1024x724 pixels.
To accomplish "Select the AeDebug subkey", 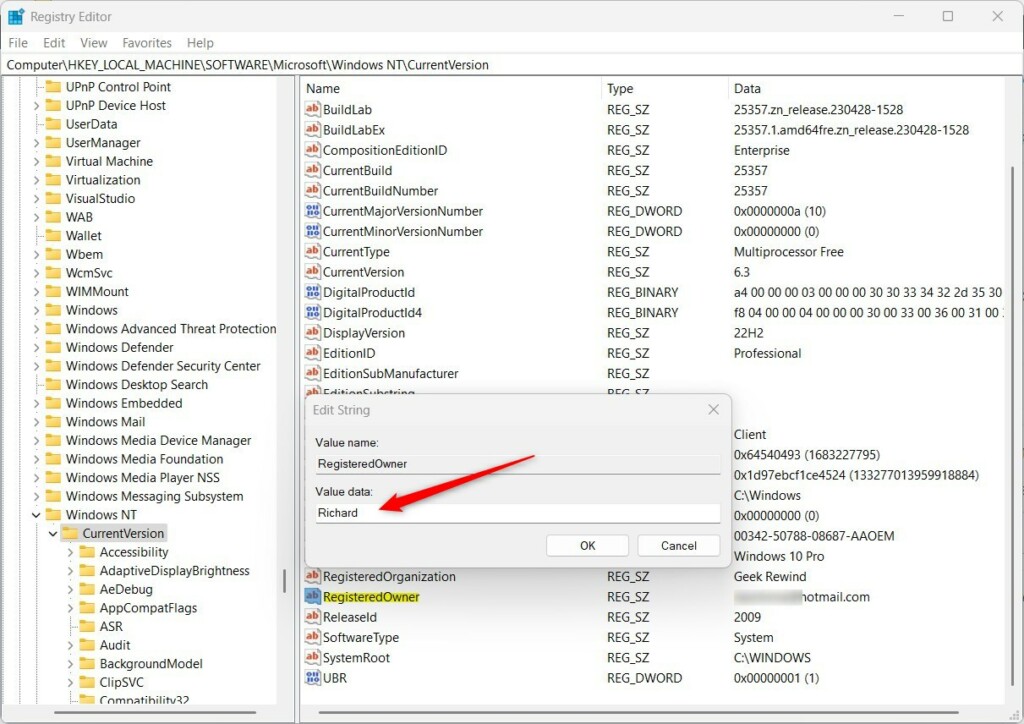I will [126, 589].
